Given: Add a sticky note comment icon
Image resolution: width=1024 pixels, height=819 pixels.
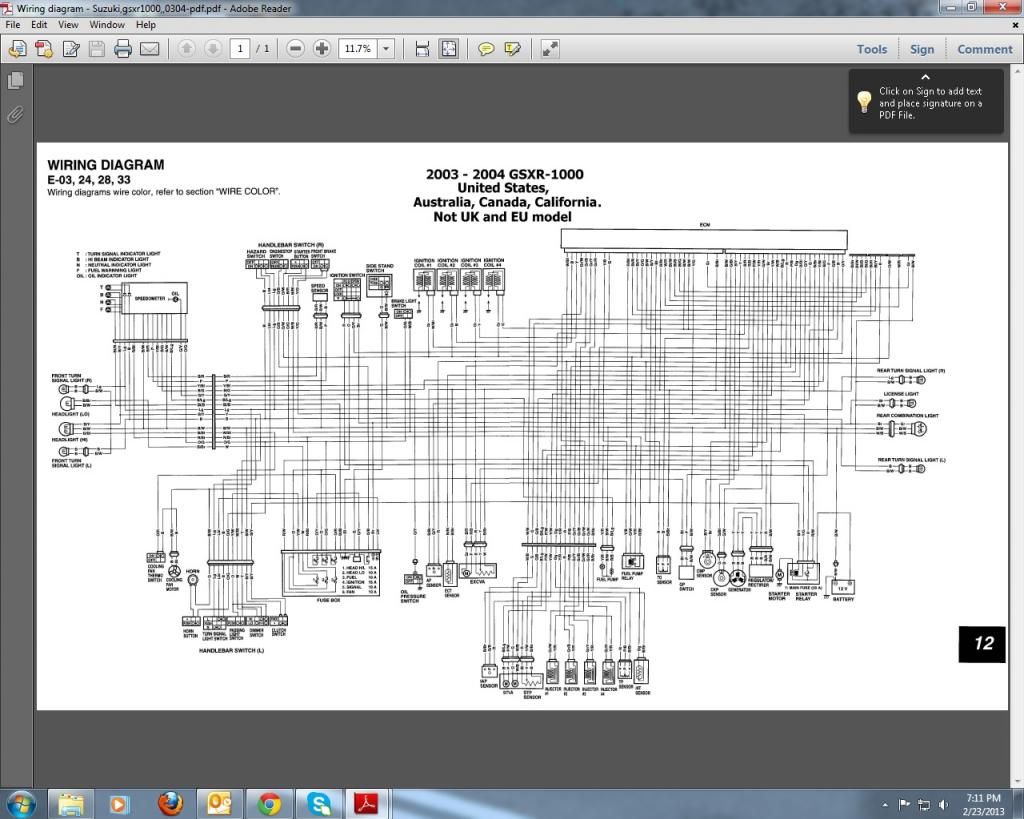Looking at the screenshot, I should pos(486,49).
